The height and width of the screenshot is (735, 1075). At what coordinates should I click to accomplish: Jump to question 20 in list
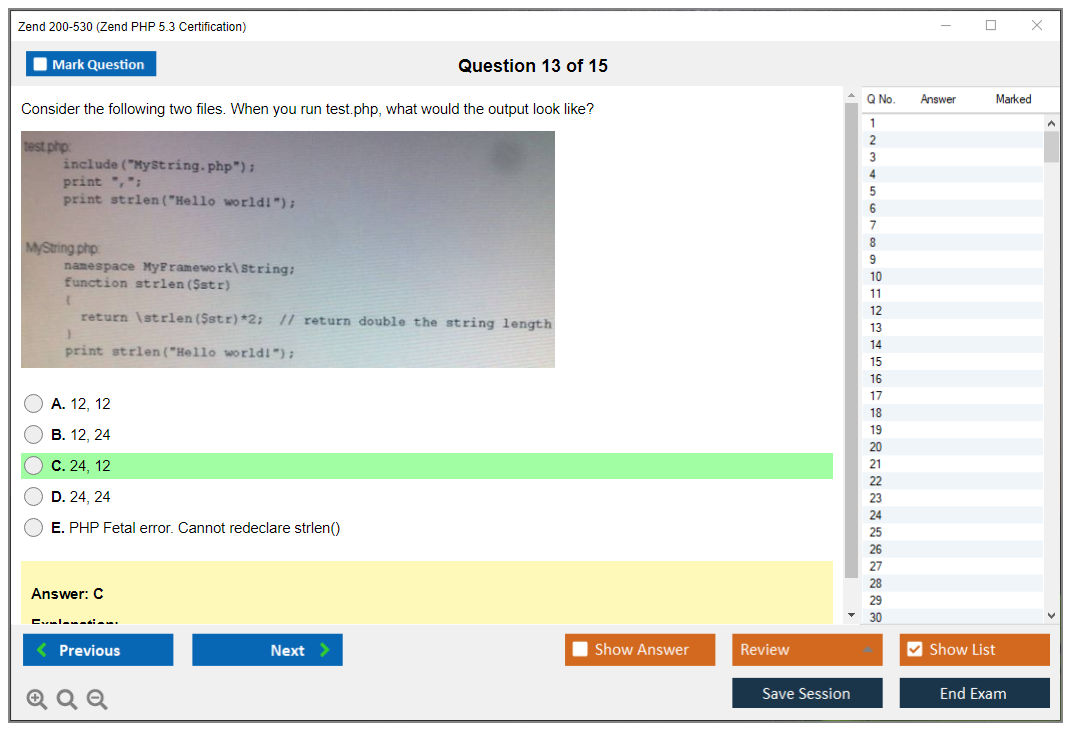(x=876, y=447)
